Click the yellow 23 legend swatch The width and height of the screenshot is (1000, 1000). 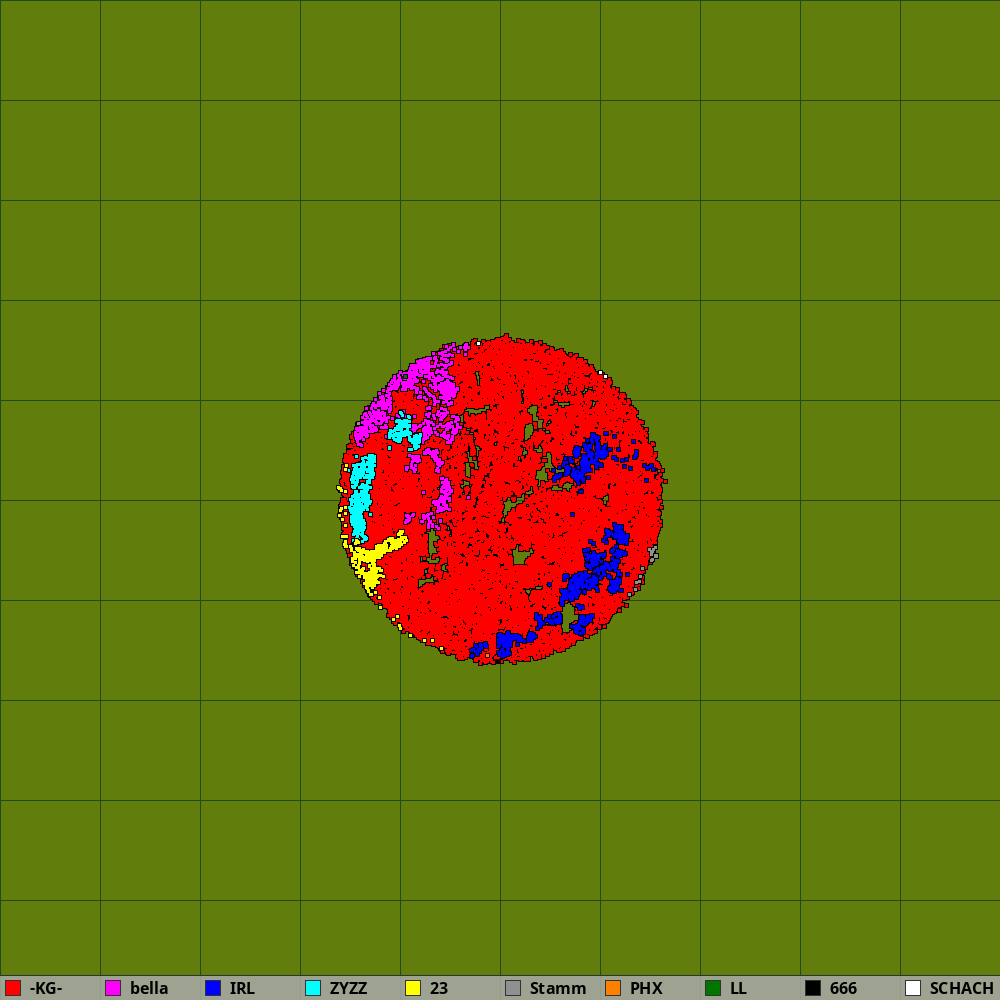(x=413, y=988)
